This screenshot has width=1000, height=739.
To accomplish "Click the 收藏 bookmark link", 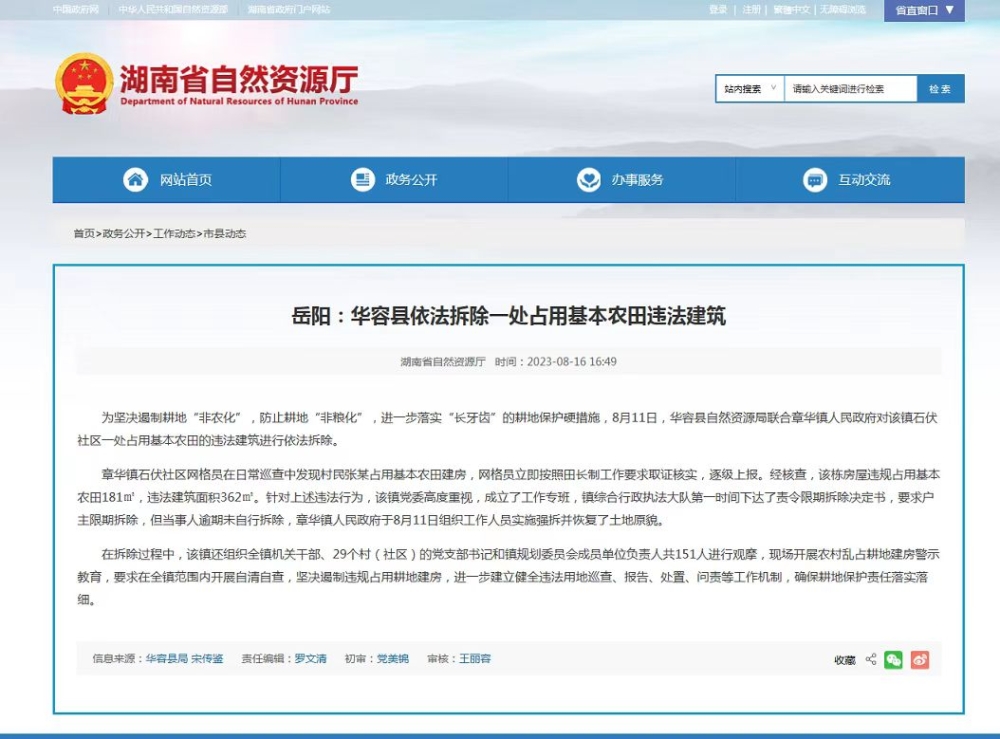I will [845, 660].
